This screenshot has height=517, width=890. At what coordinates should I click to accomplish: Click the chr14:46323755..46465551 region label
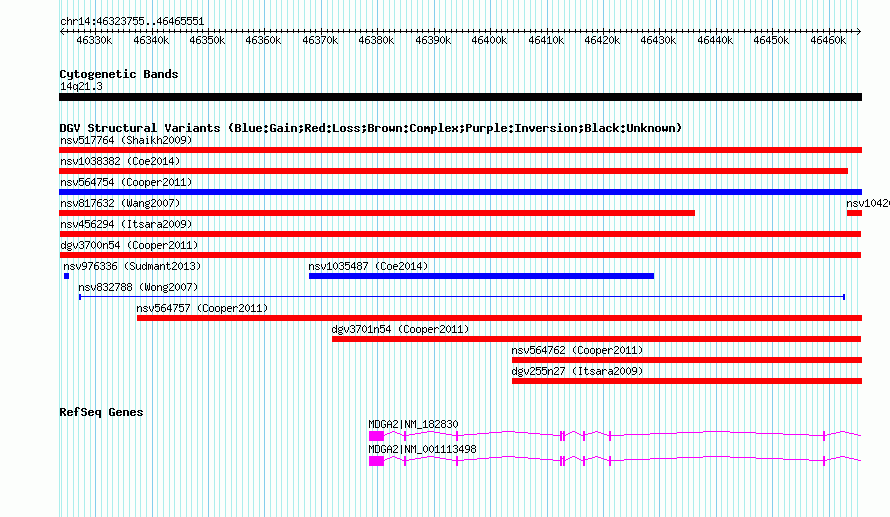[x=132, y=21]
